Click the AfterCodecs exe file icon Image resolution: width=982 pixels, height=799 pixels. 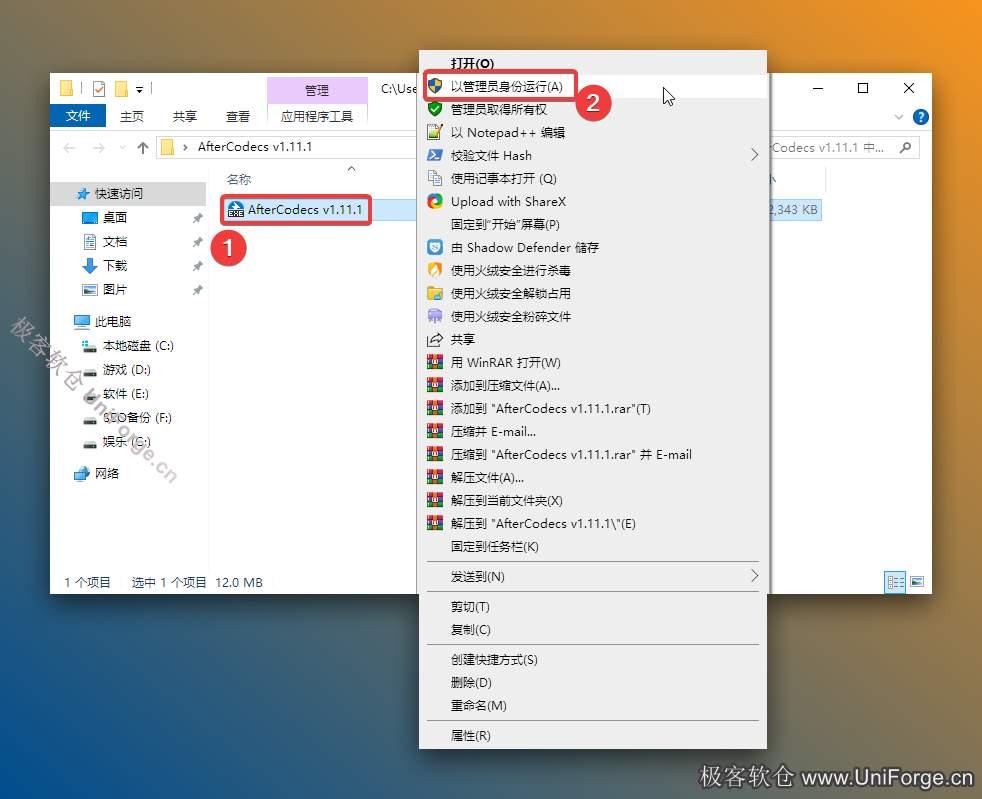coord(235,209)
